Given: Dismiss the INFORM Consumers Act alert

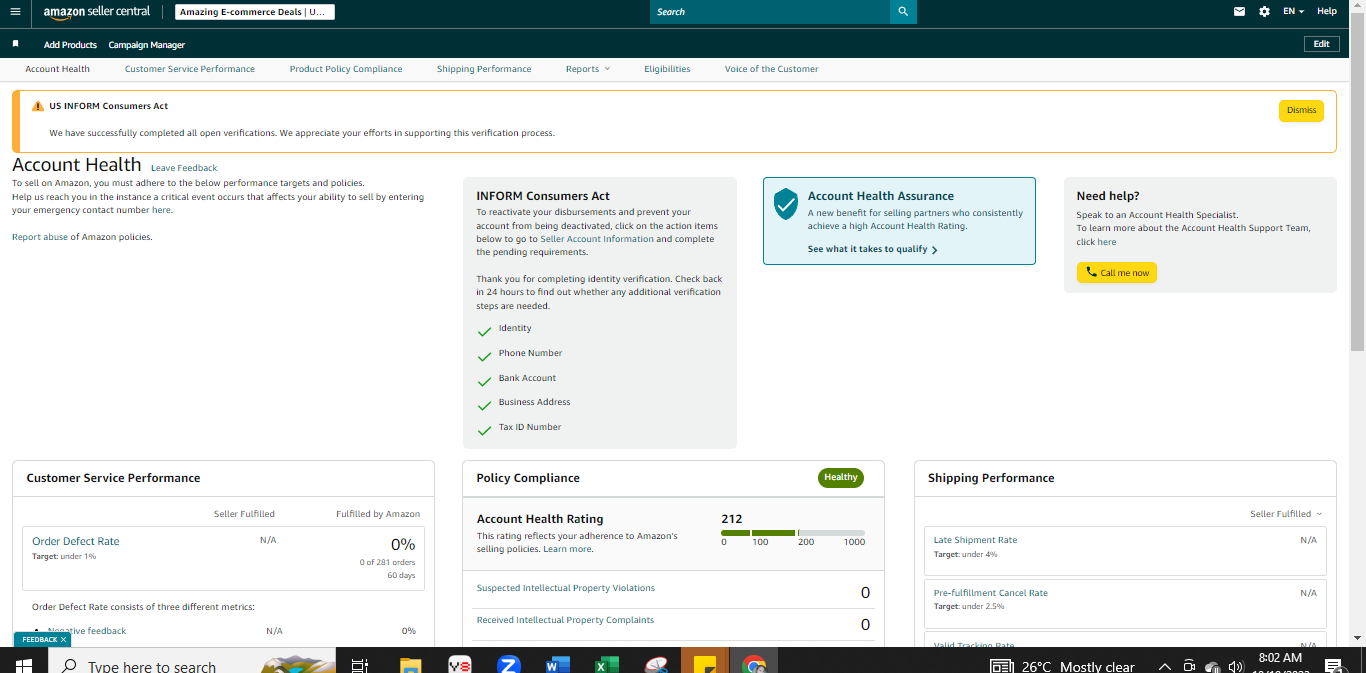Looking at the screenshot, I should click(x=1301, y=111).
